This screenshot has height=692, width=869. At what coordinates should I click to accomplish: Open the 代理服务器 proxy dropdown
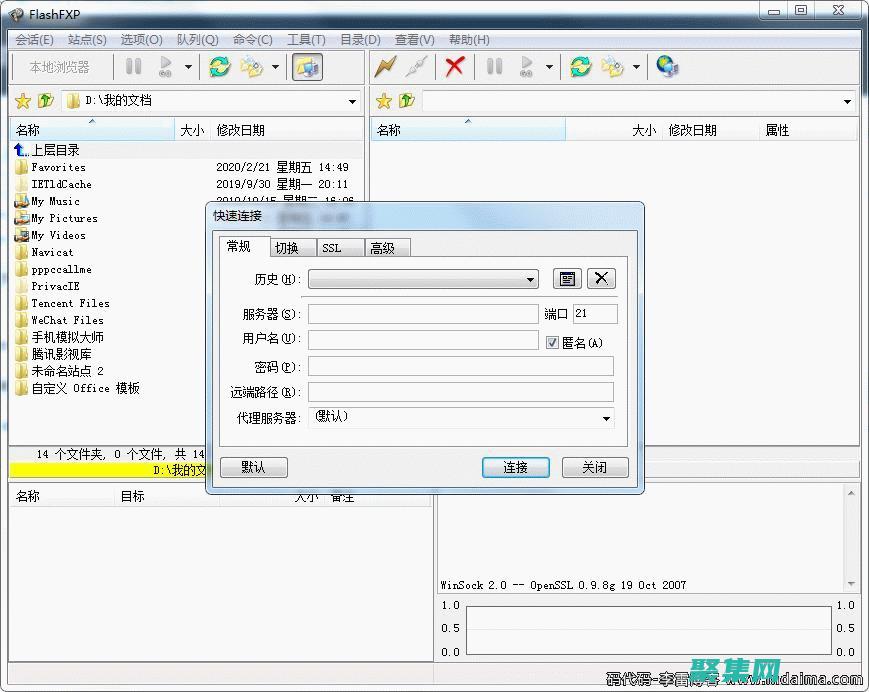pyautogui.click(x=609, y=418)
